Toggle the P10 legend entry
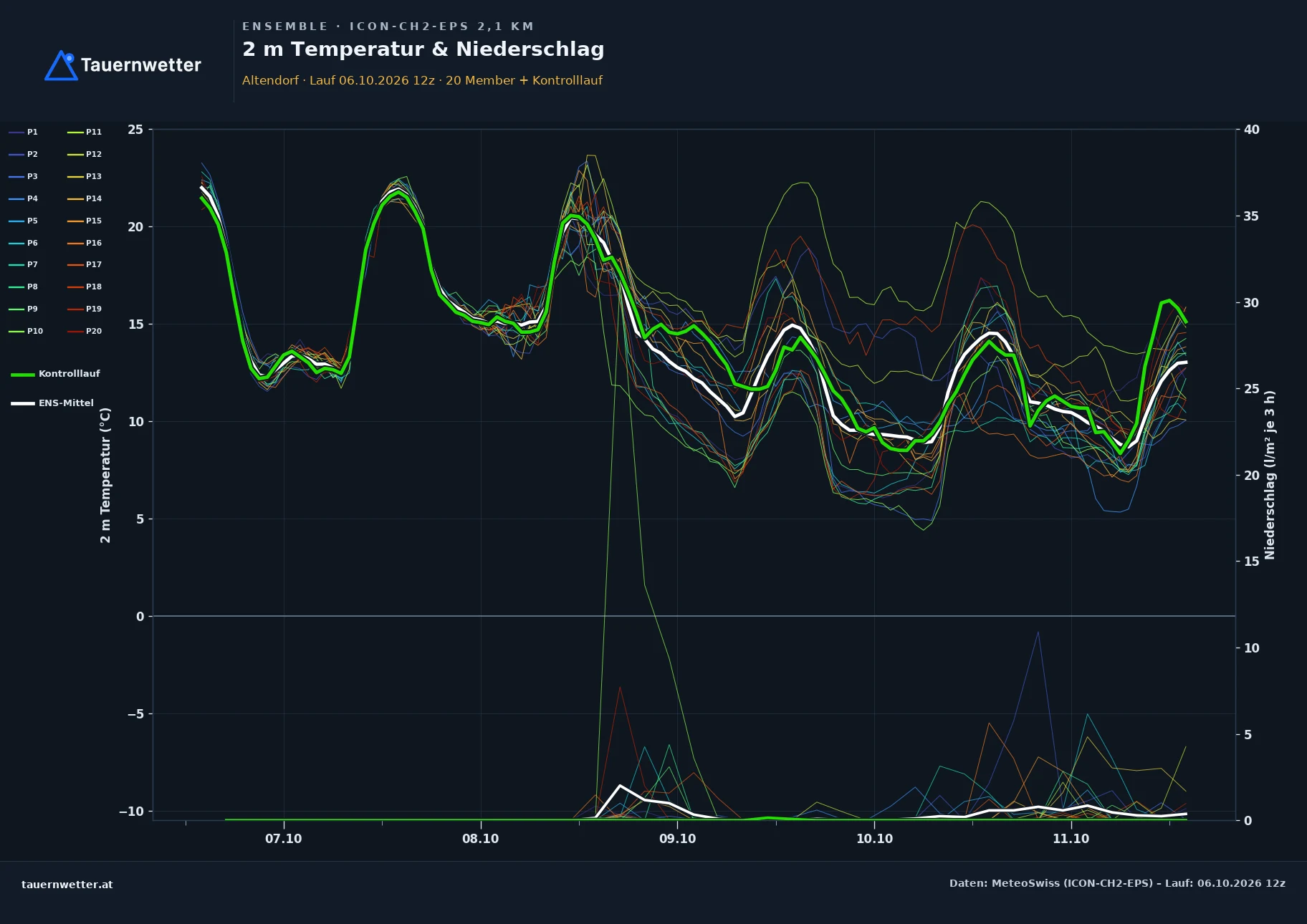 click(x=26, y=331)
